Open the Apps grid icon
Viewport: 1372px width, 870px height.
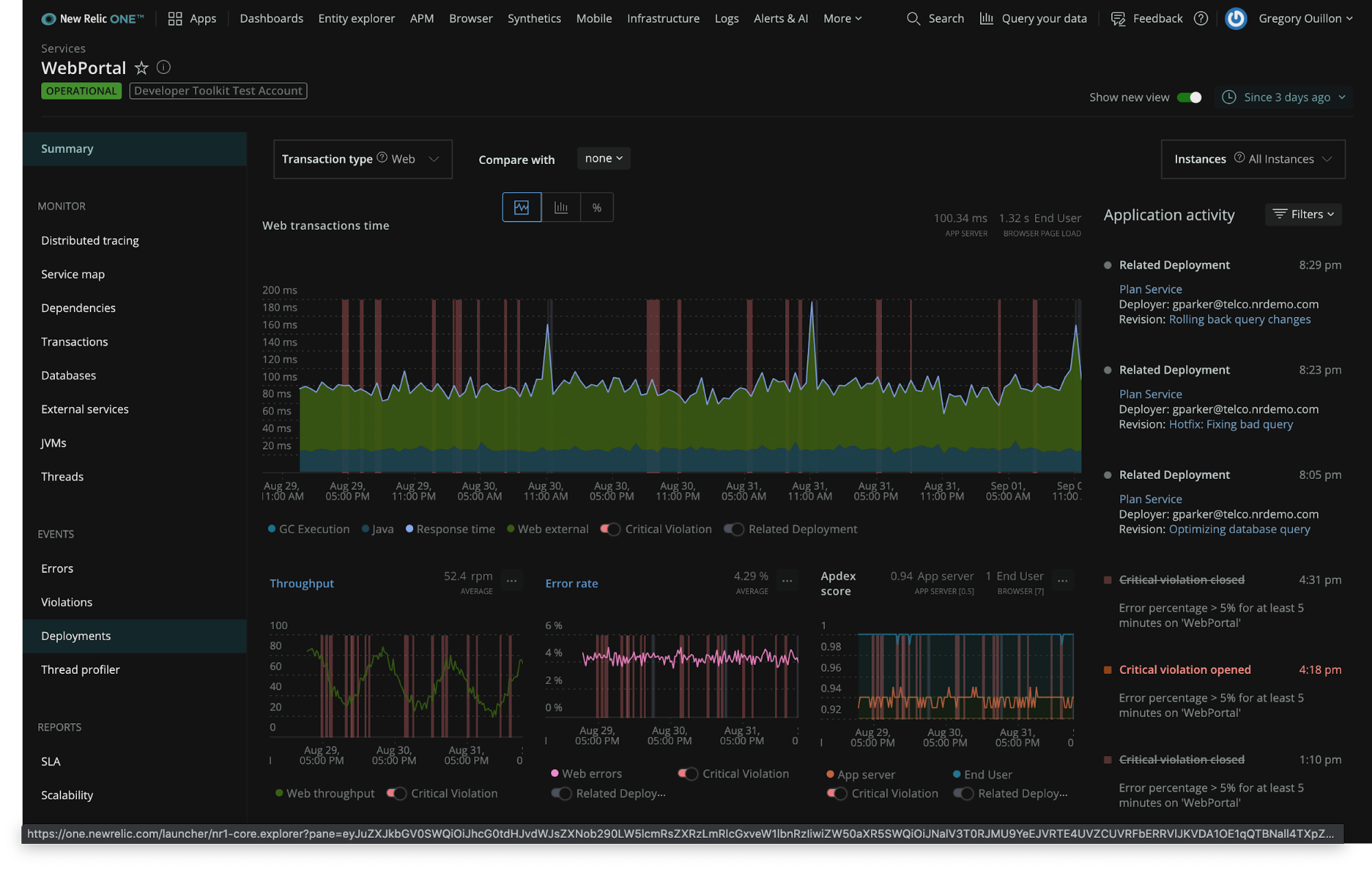tap(175, 19)
